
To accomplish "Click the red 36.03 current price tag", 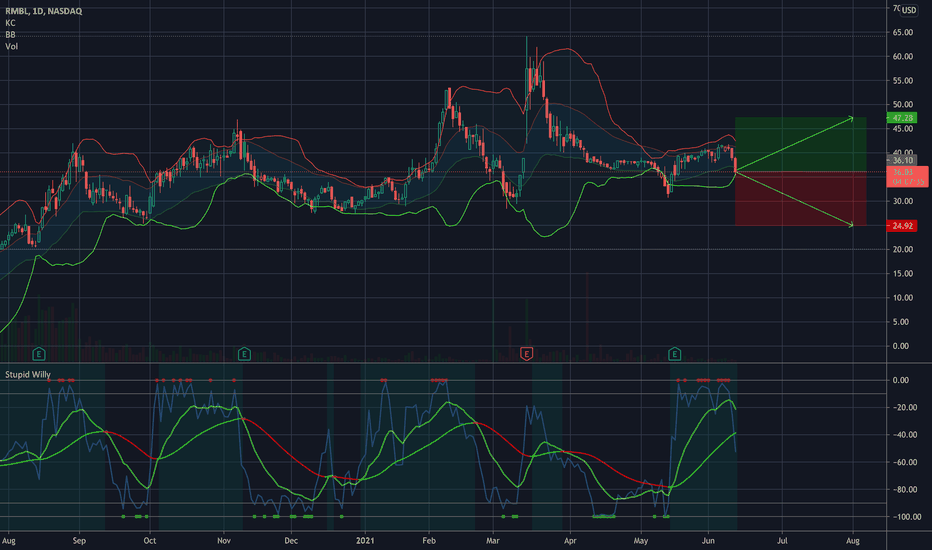I will coord(907,177).
